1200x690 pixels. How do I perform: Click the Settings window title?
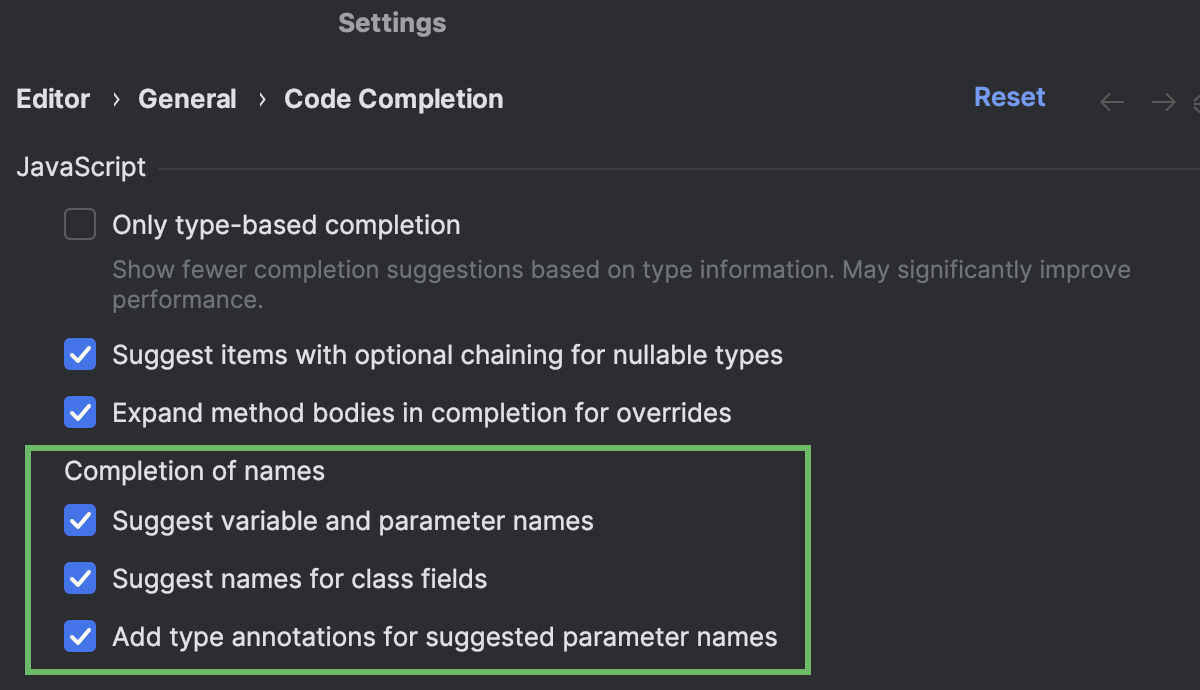pyautogui.click(x=391, y=22)
